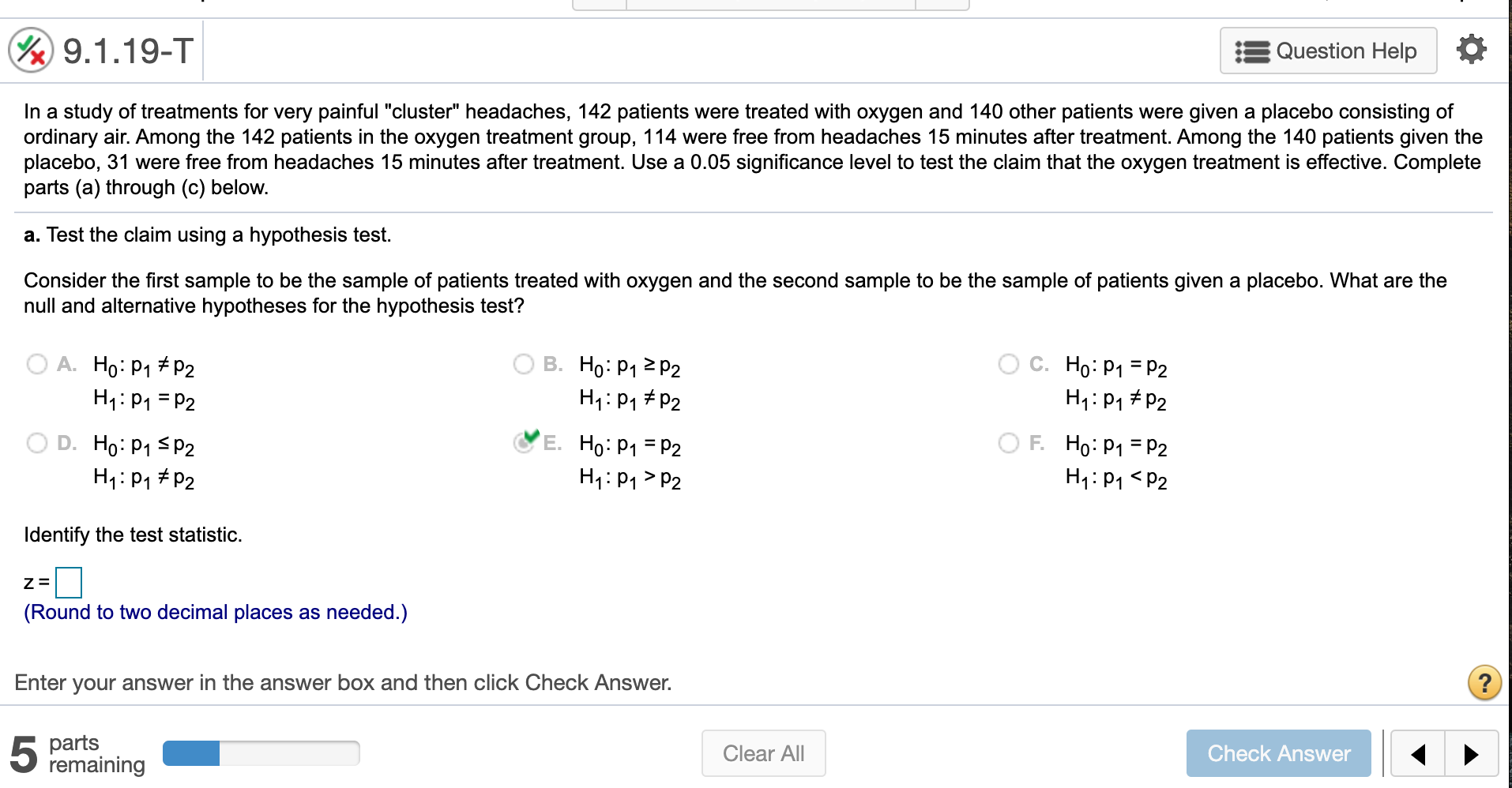Select hypothesis answer option B
The width and height of the screenshot is (1512, 788).
523,364
